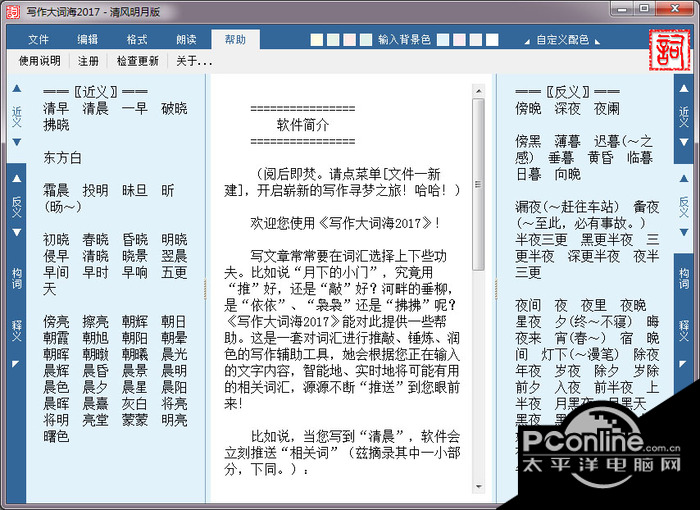This screenshot has width=700, height=510.
Task: Click down arrow below 反义 in right sidebar
Action: coord(684,232)
